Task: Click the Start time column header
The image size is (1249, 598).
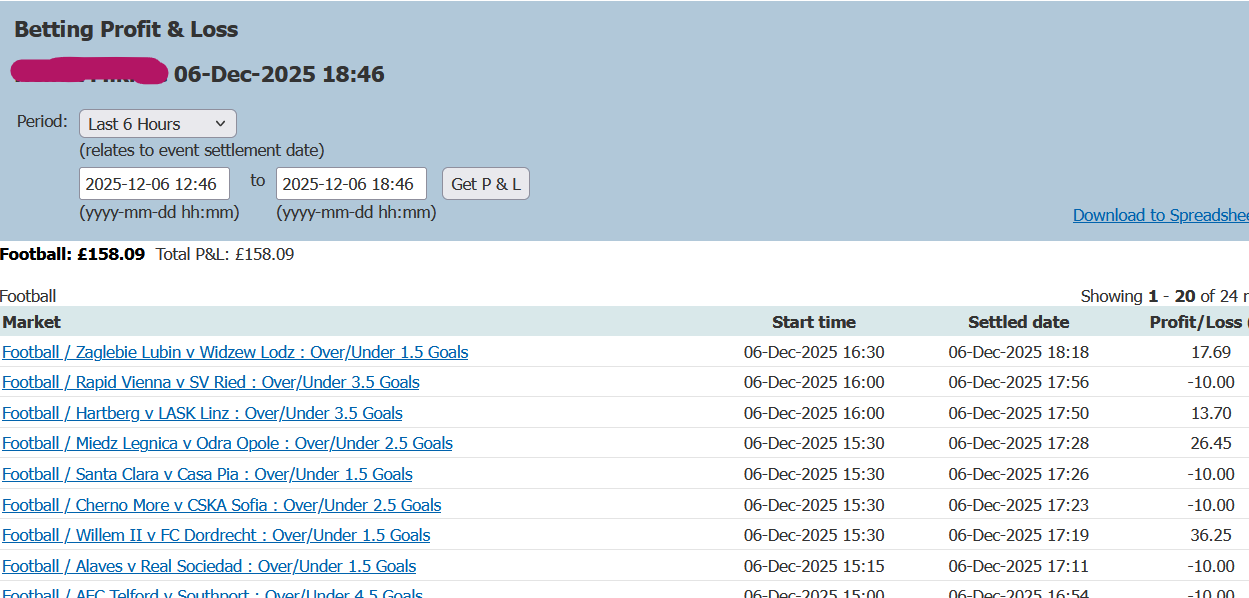Action: pyautogui.click(x=814, y=321)
